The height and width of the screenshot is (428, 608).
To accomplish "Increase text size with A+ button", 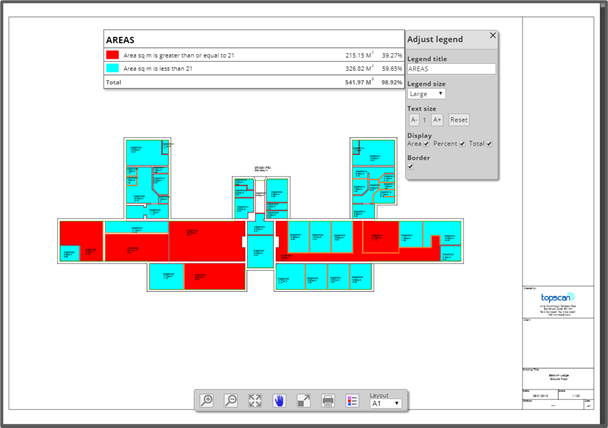I will 437,119.
